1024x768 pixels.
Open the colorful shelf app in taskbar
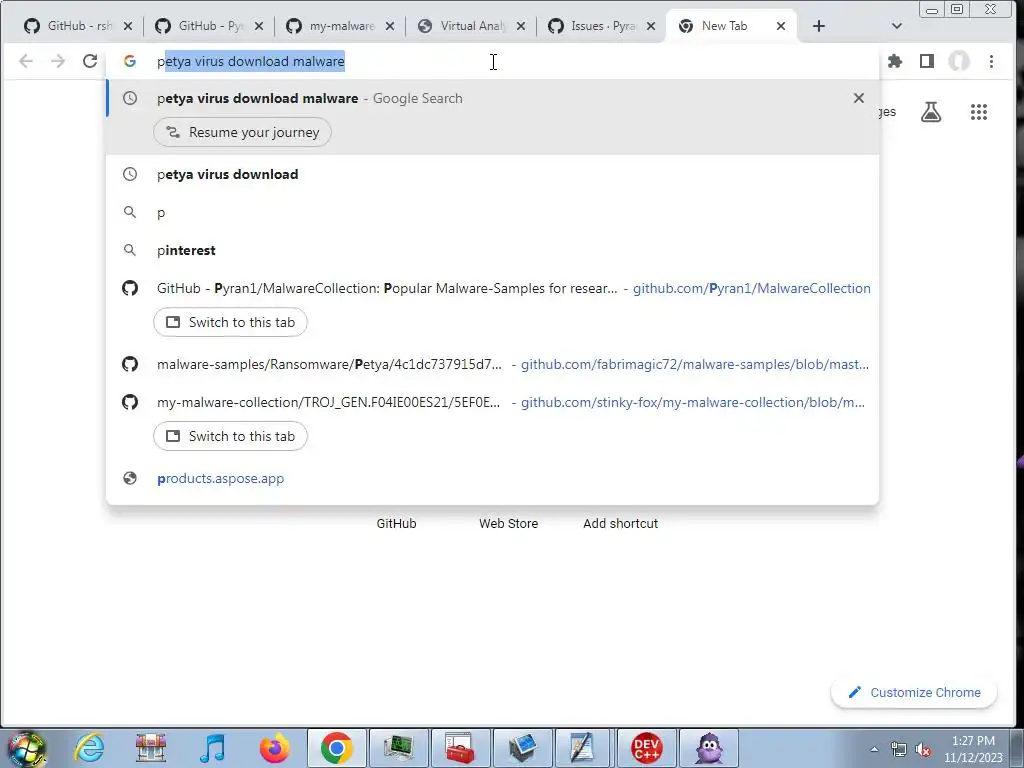151,748
